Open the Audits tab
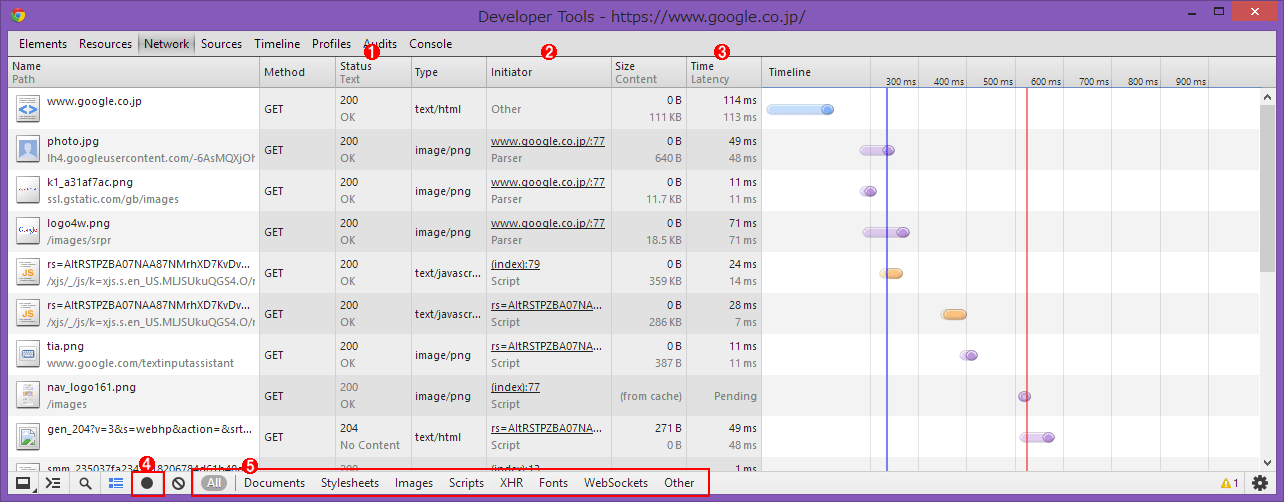Image resolution: width=1284 pixels, height=502 pixels. [380, 44]
